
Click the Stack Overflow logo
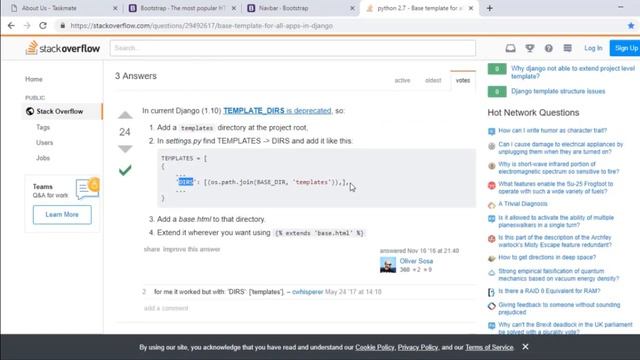click(x=62, y=48)
